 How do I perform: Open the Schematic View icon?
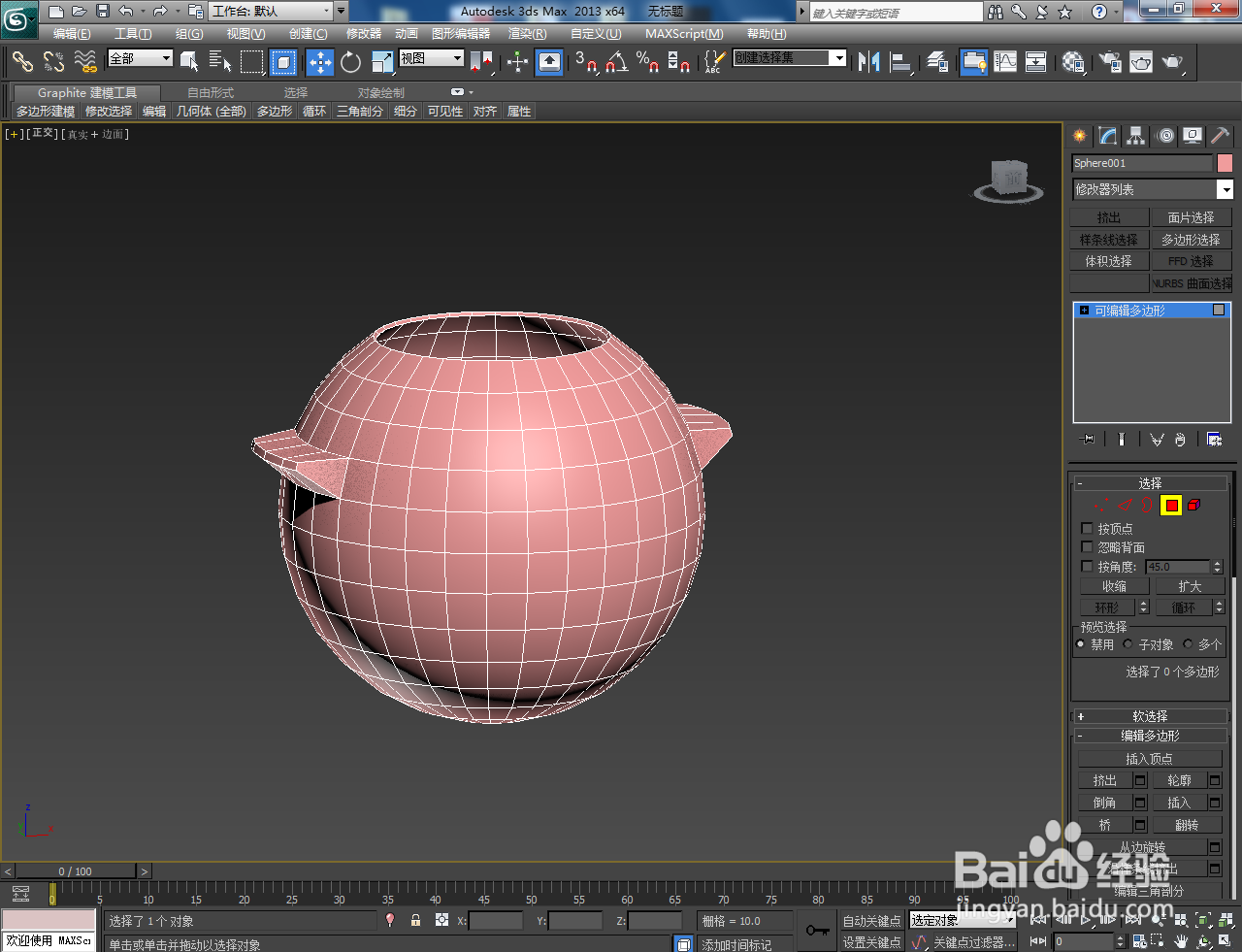coord(1036,62)
